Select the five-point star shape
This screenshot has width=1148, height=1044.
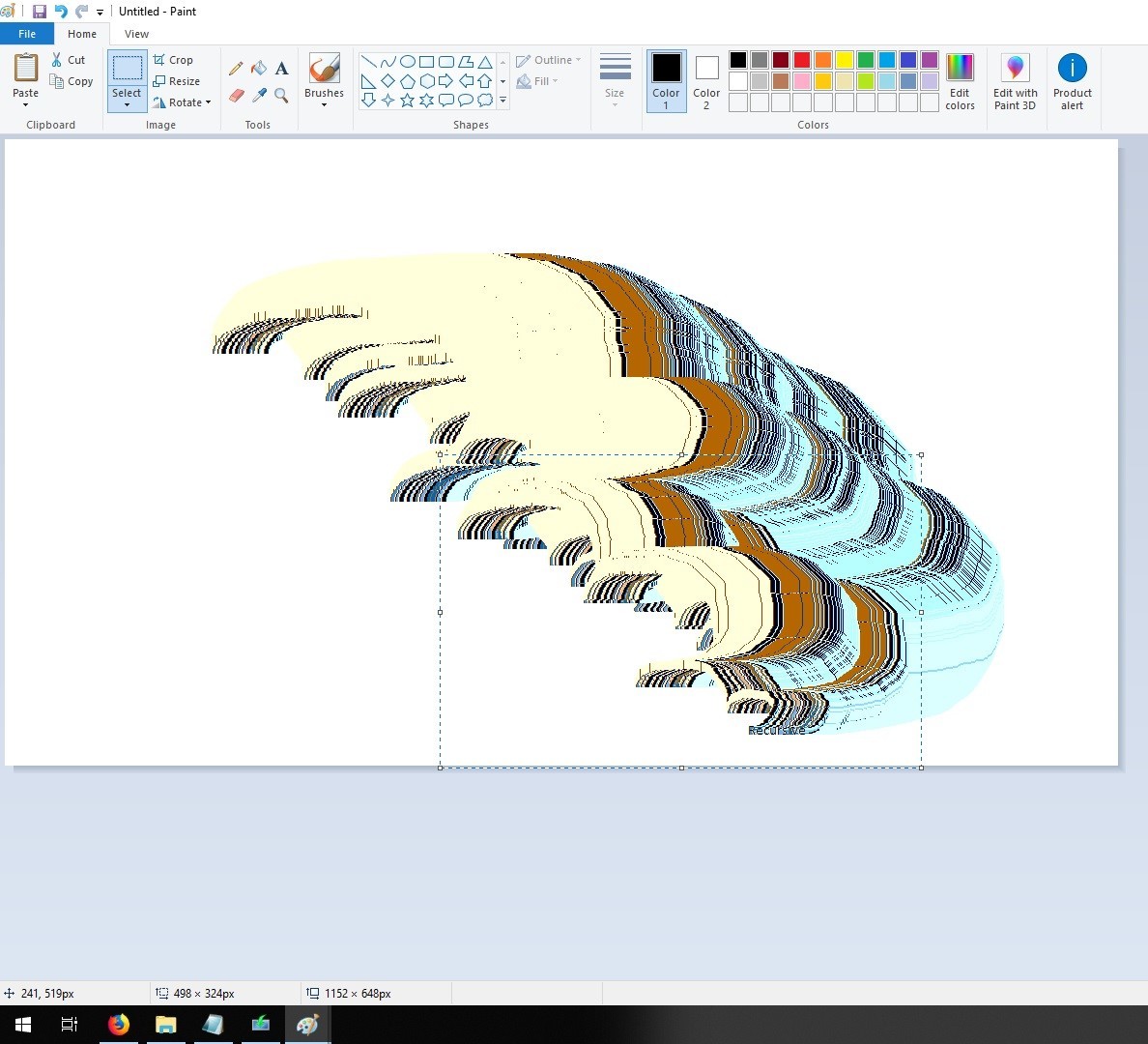[407, 100]
